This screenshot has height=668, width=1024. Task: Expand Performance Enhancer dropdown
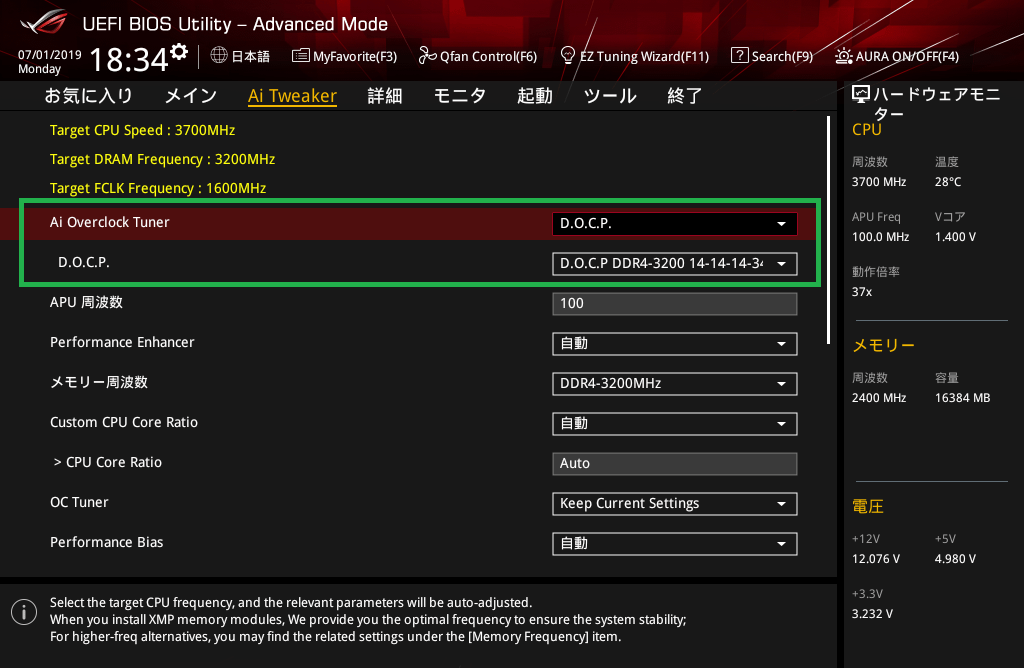(675, 344)
